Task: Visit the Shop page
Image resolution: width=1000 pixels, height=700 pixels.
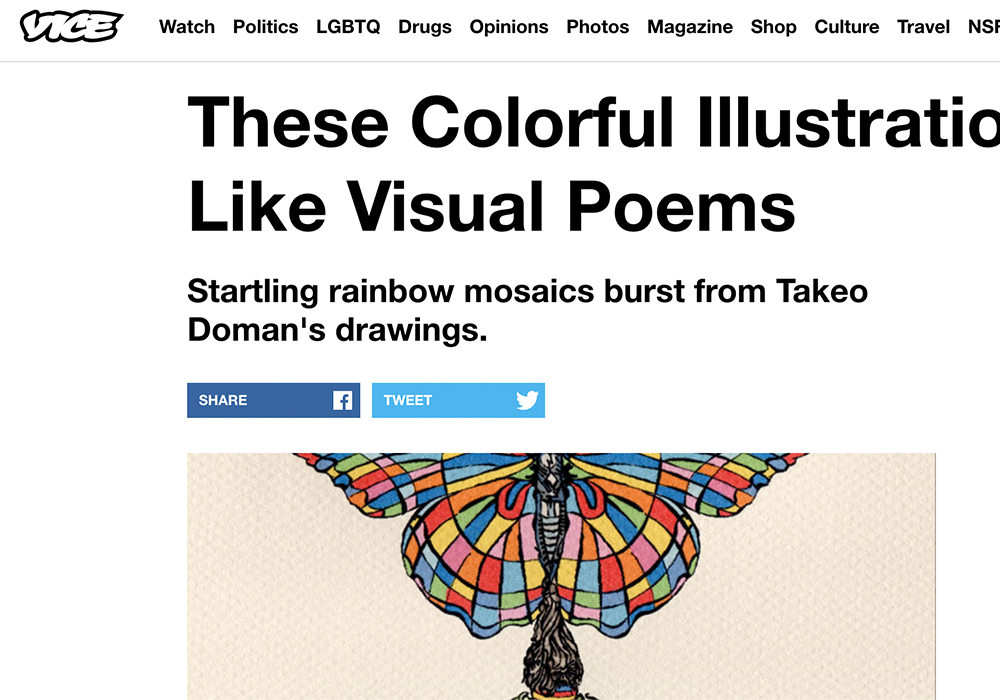Action: pyautogui.click(x=773, y=27)
